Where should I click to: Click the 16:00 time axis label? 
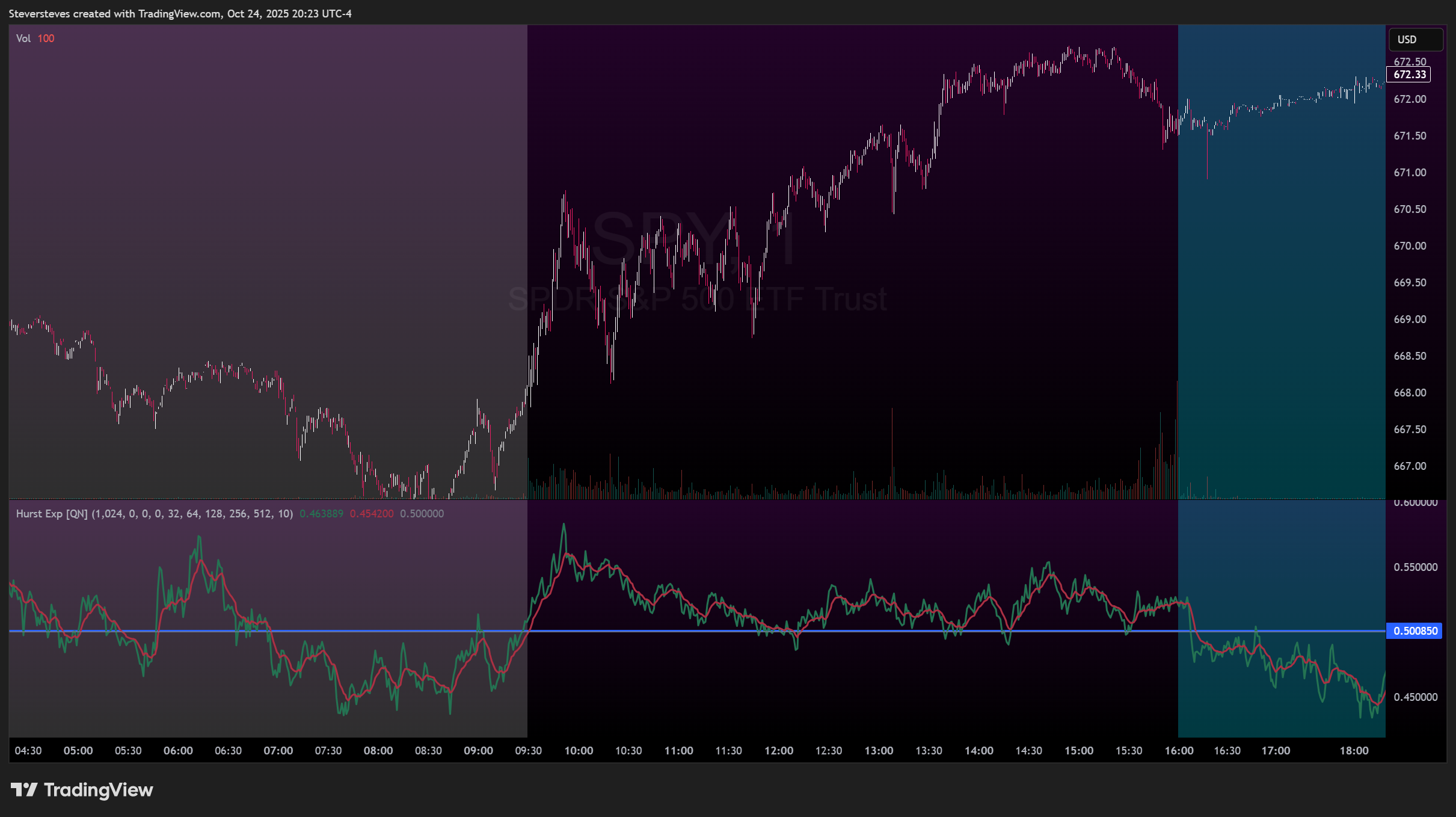(x=1179, y=751)
